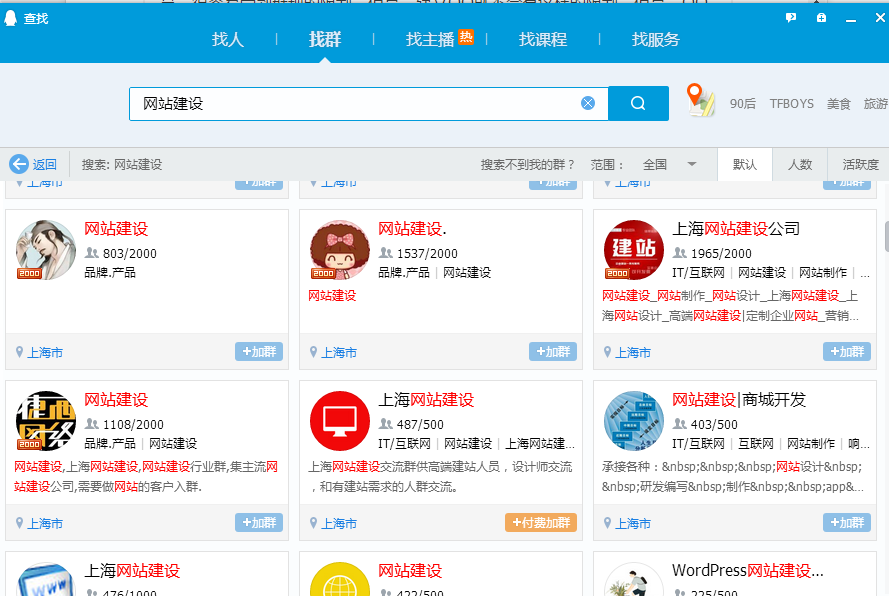Viewport: 889px width, 596px height.
Task: Click the 品牌.产品 tag in 1537/2000 card
Action: [x=404, y=273]
